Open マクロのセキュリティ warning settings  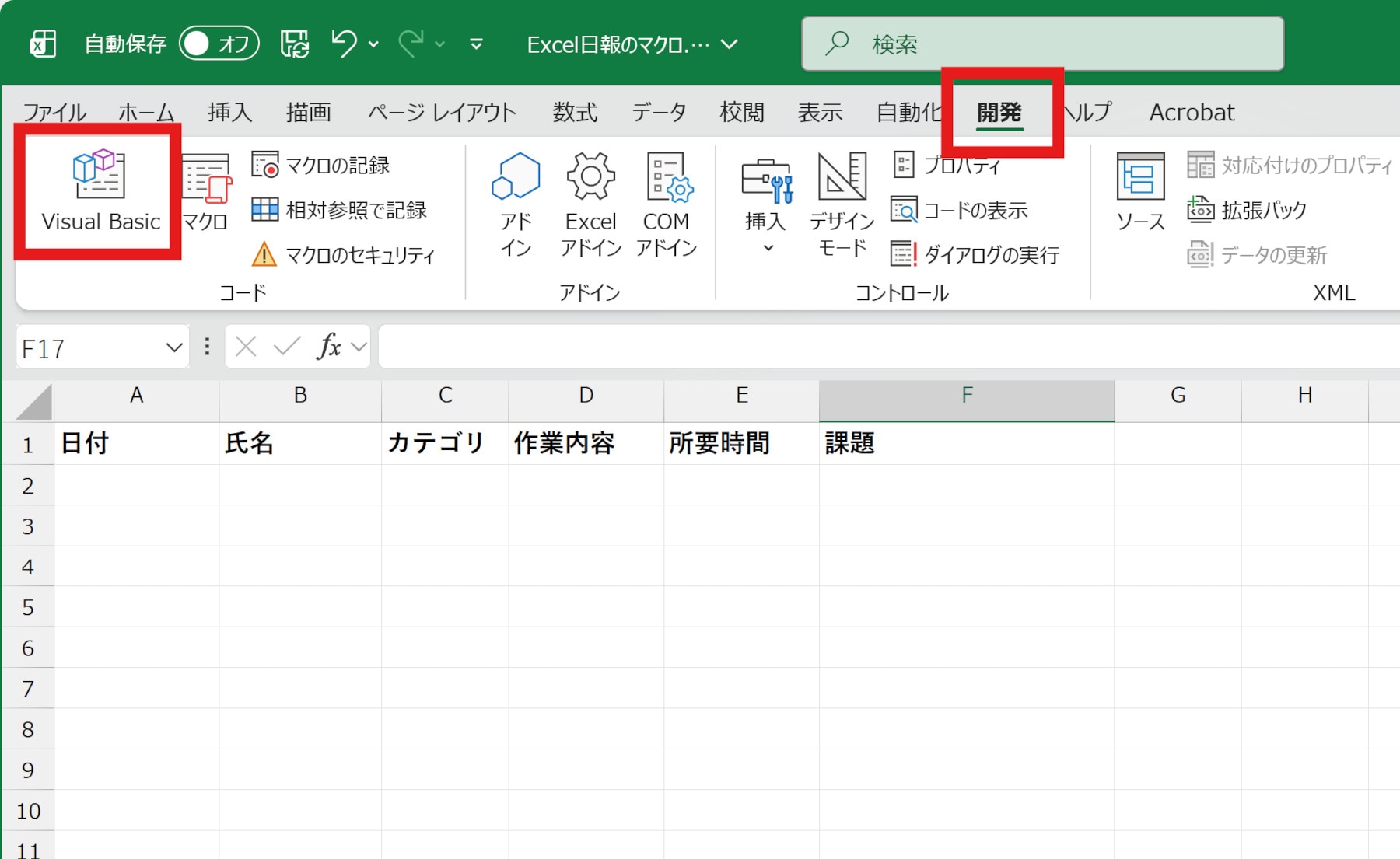(x=343, y=255)
